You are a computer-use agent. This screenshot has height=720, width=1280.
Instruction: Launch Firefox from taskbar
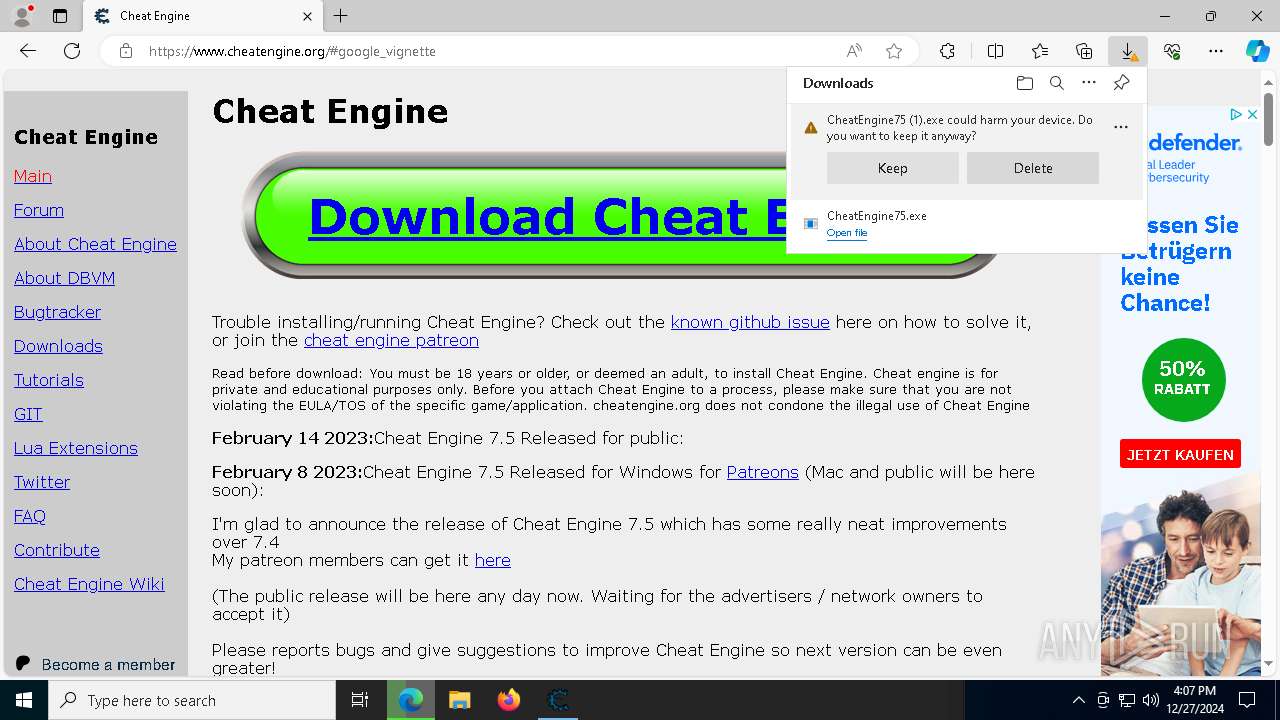click(509, 700)
